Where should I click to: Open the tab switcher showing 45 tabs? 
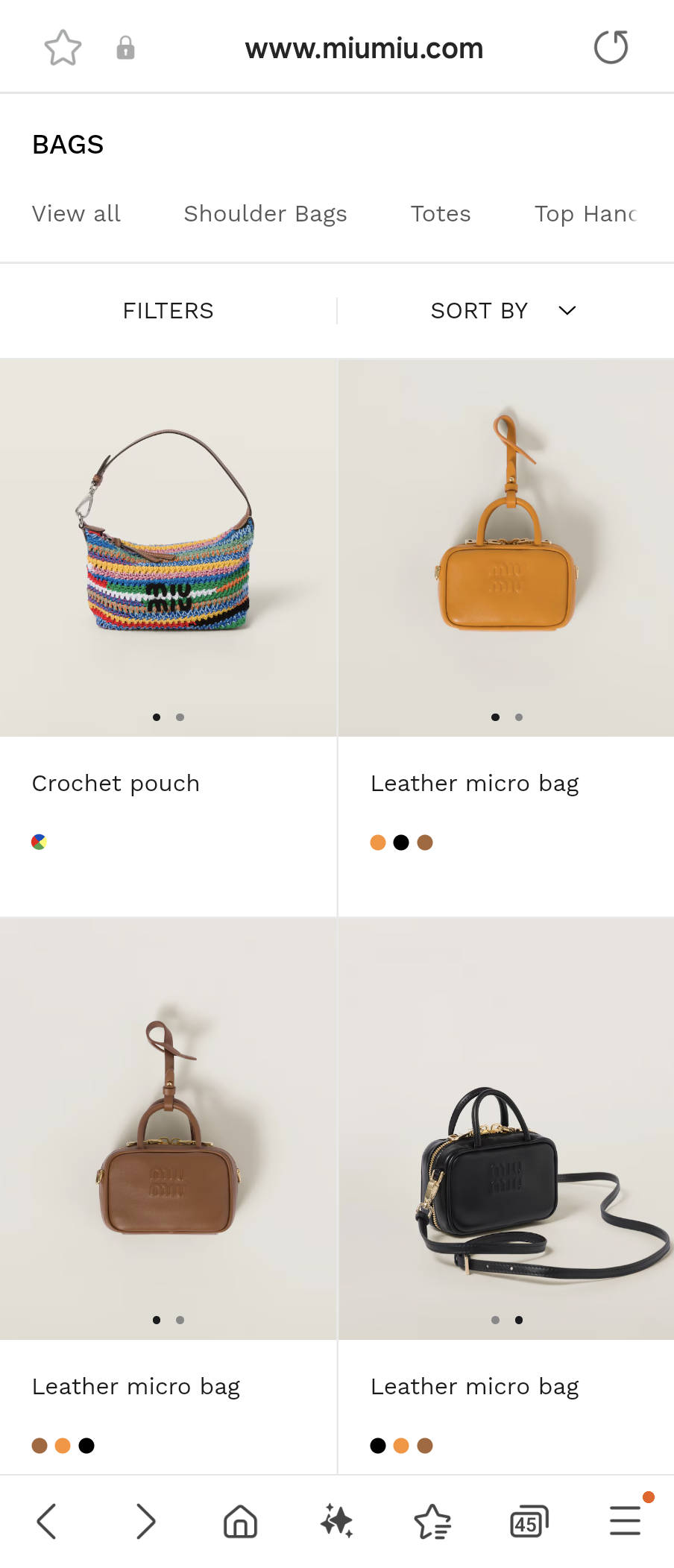click(529, 1522)
